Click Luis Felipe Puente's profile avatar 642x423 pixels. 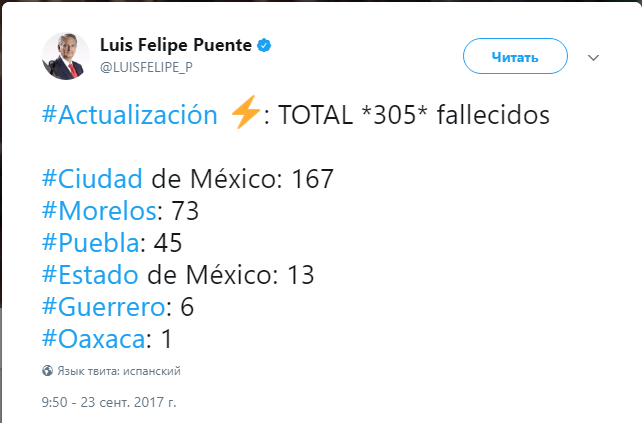[66, 55]
